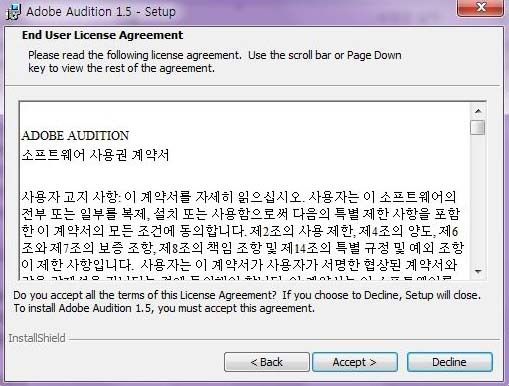
Task: Click the Decline button
Action: coord(449,362)
